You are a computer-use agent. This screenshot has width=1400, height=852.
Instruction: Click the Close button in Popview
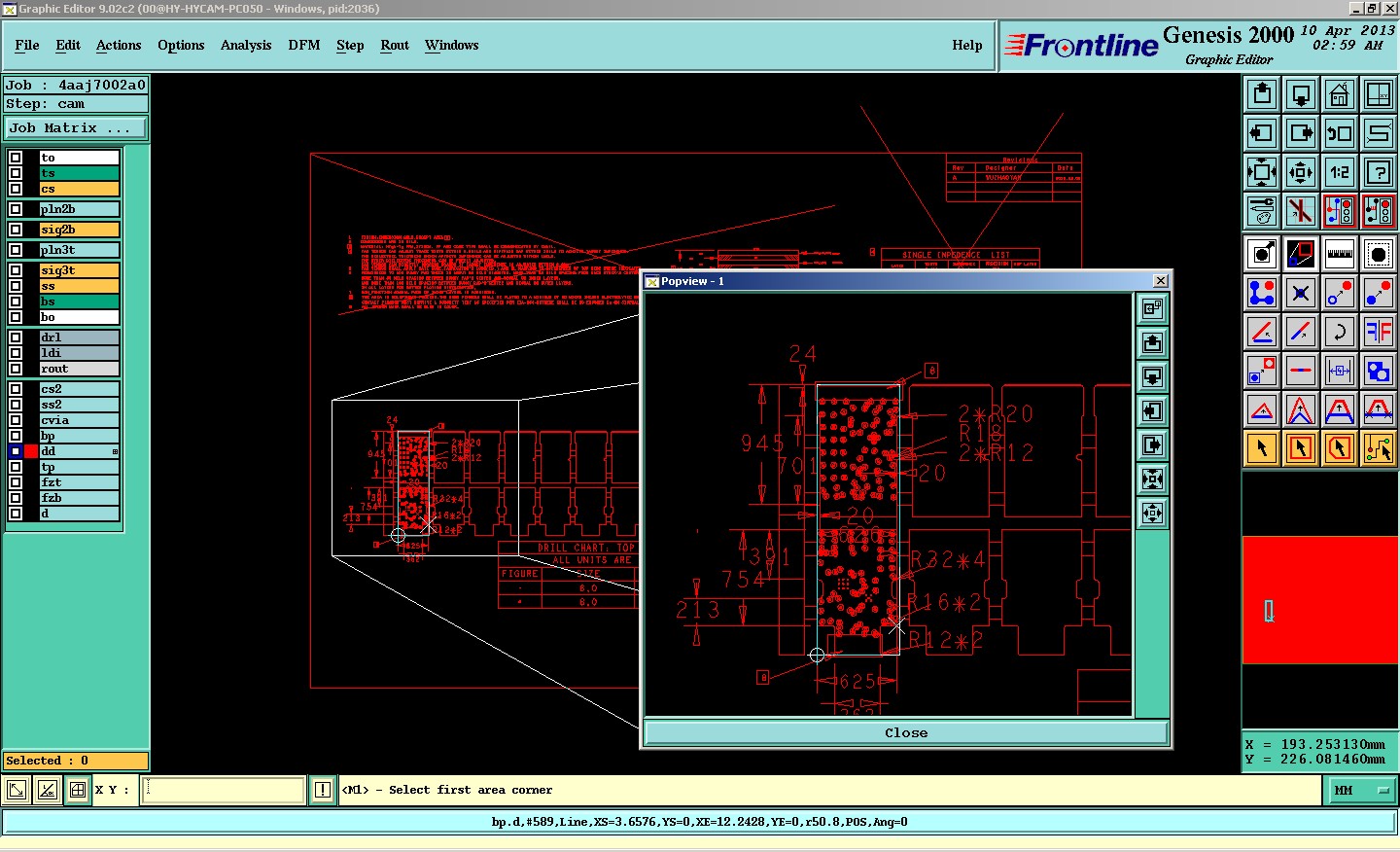click(x=906, y=732)
